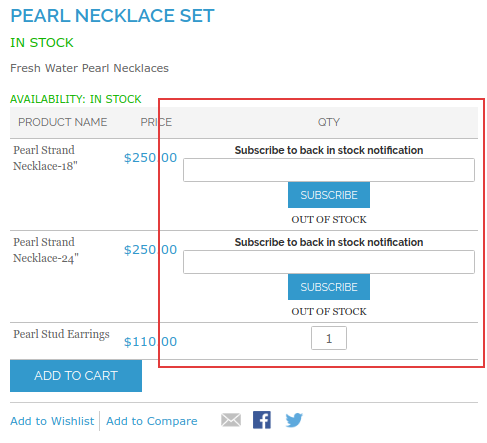Click the Product Name column header
Image resolution: width=487 pixels, height=443 pixels.
[x=63, y=122]
